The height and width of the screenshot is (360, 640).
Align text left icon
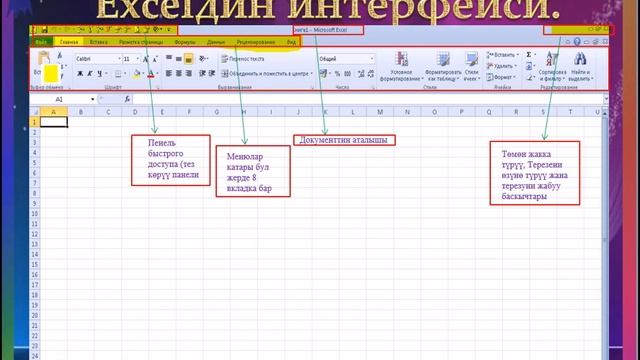[x=169, y=73]
